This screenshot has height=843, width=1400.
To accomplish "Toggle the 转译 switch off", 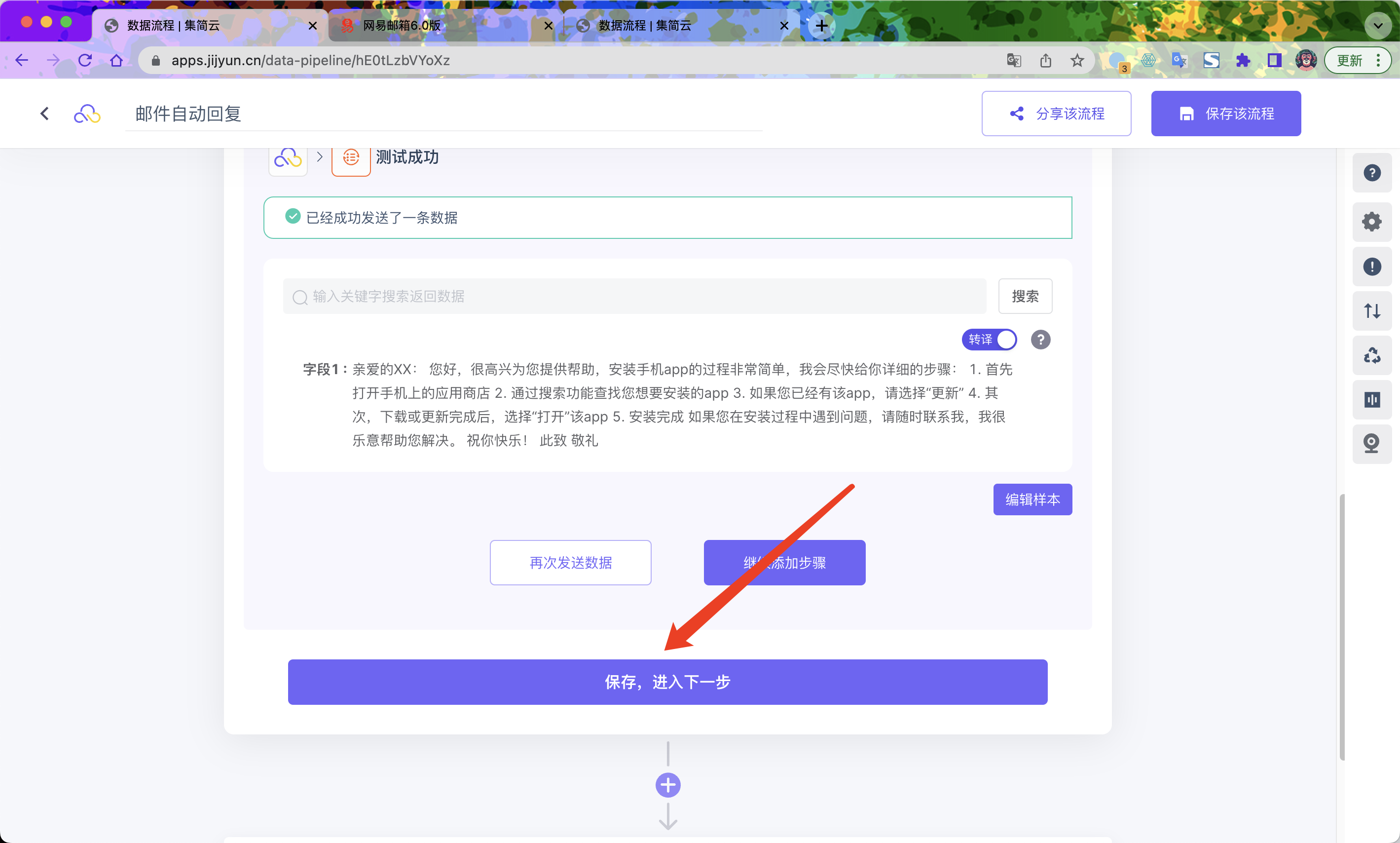I will point(989,340).
